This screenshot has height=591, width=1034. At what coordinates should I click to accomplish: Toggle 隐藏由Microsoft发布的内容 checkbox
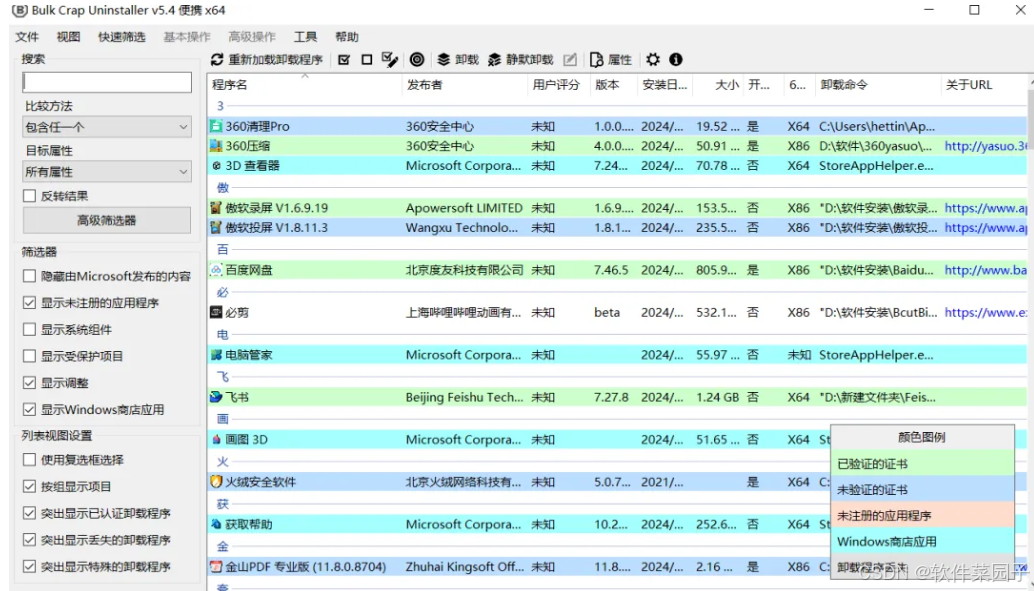[x=29, y=276]
